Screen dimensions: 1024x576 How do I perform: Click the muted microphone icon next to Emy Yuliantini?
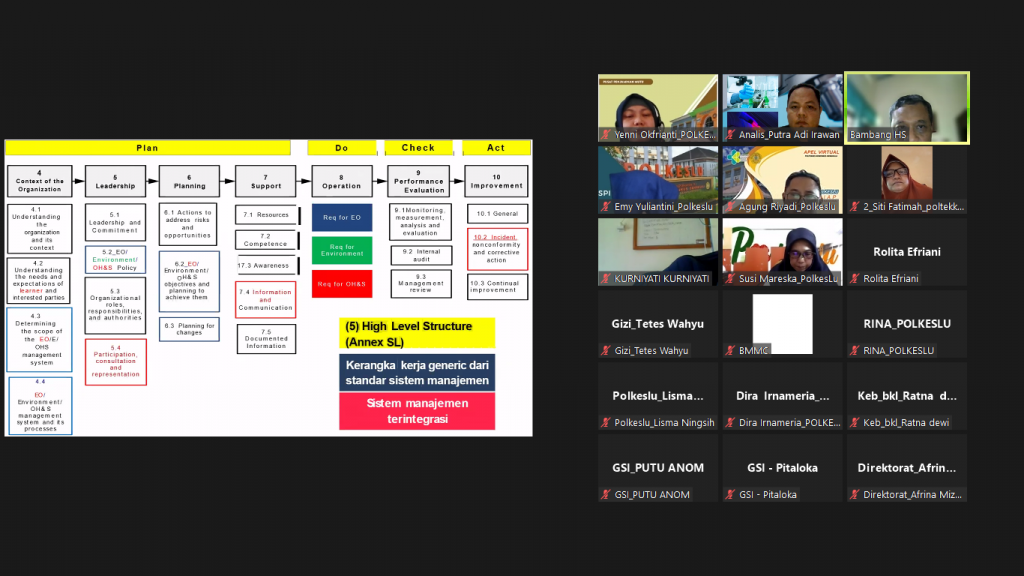tap(606, 207)
